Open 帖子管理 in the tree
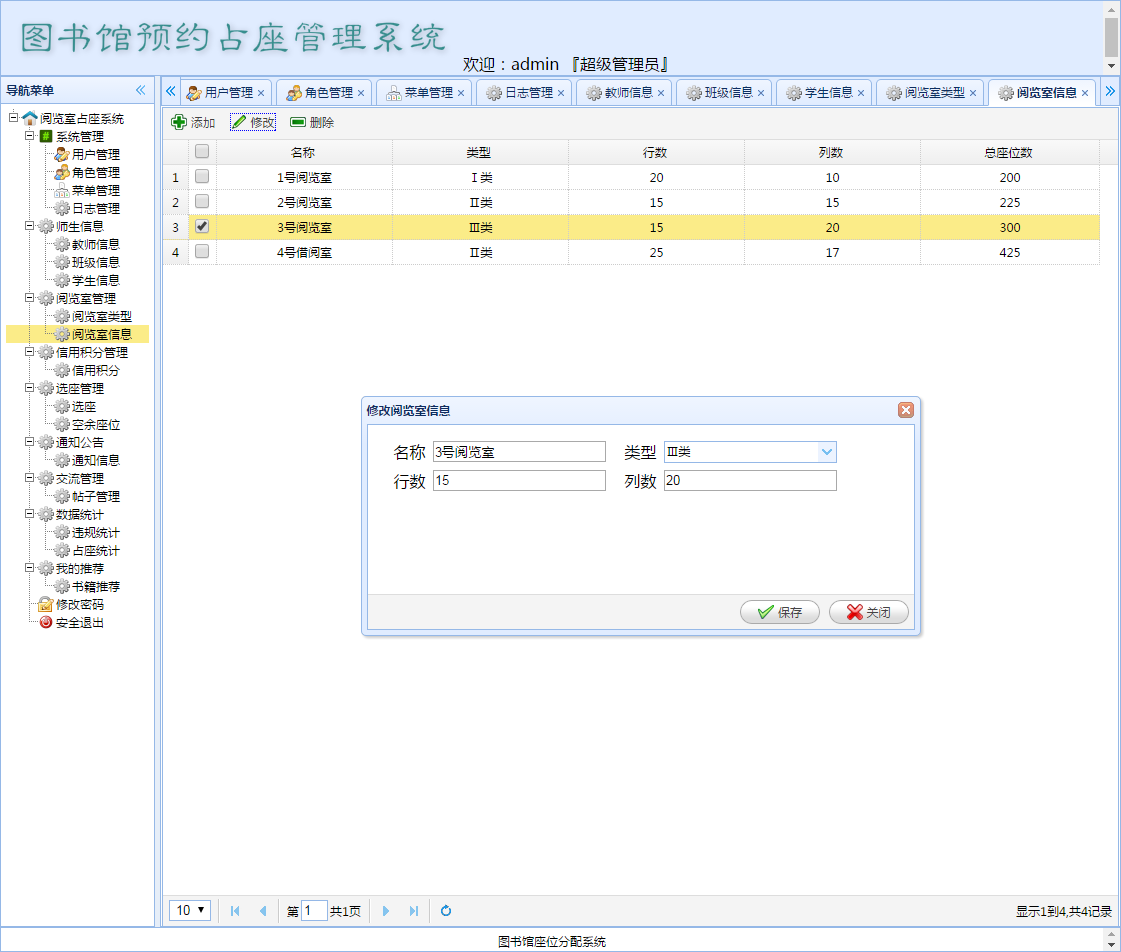The width and height of the screenshot is (1121, 952). pyautogui.click(x=95, y=497)
